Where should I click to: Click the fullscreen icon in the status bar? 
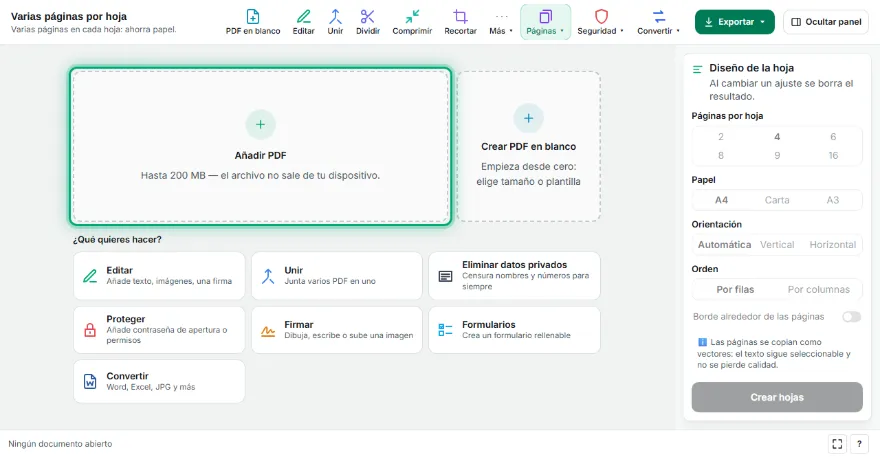[837, 444]
